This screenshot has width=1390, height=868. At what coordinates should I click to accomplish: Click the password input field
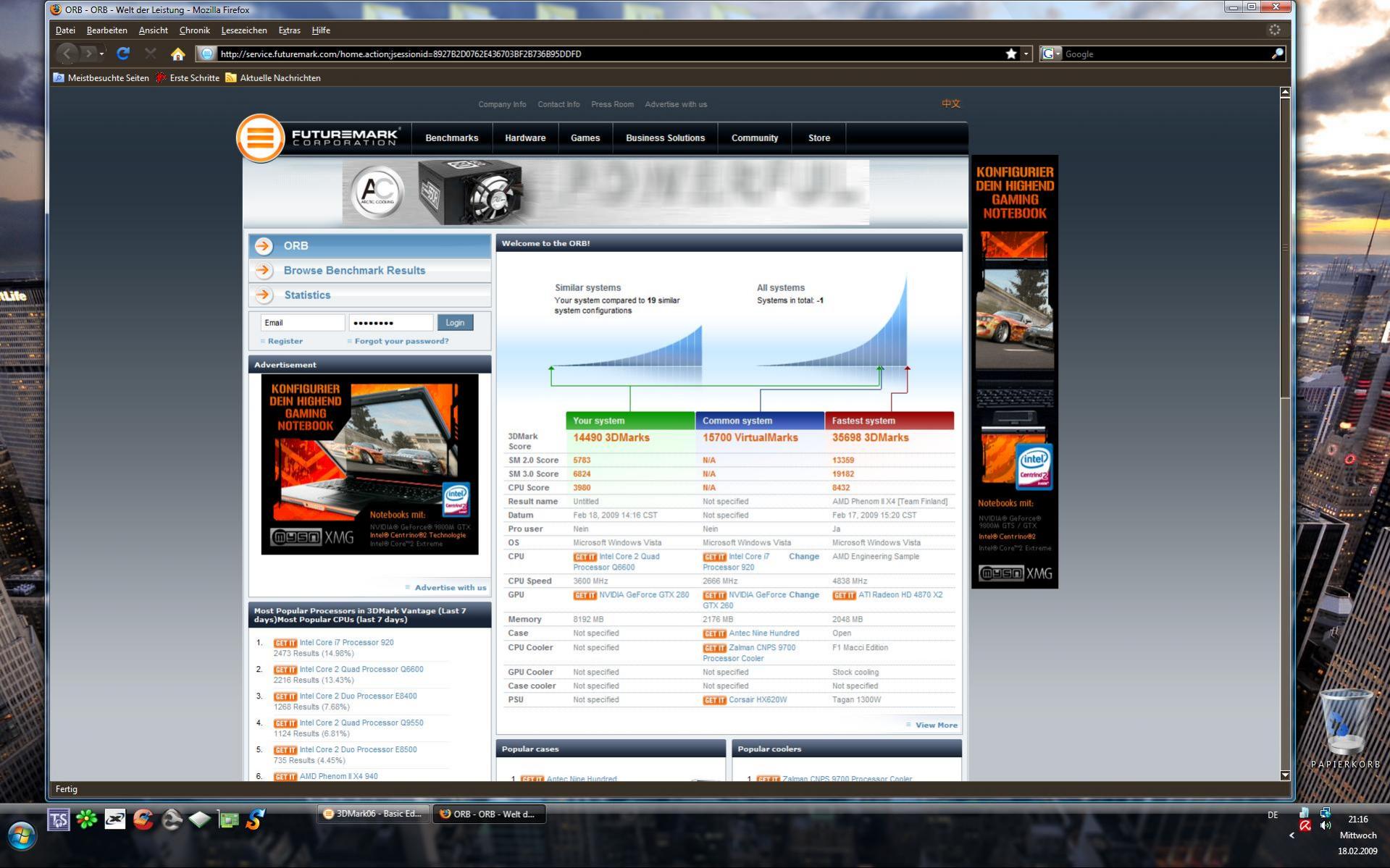coord(391,323)
